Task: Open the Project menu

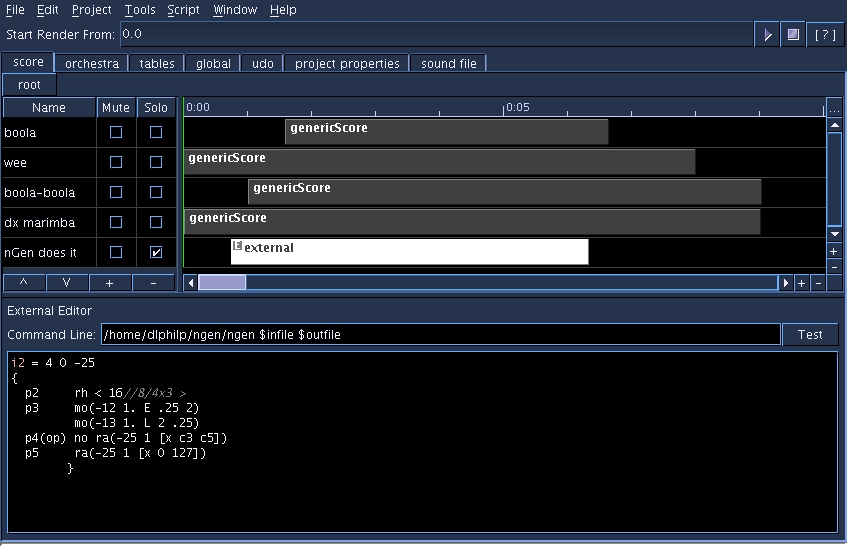Action: (x=92, y=10)
